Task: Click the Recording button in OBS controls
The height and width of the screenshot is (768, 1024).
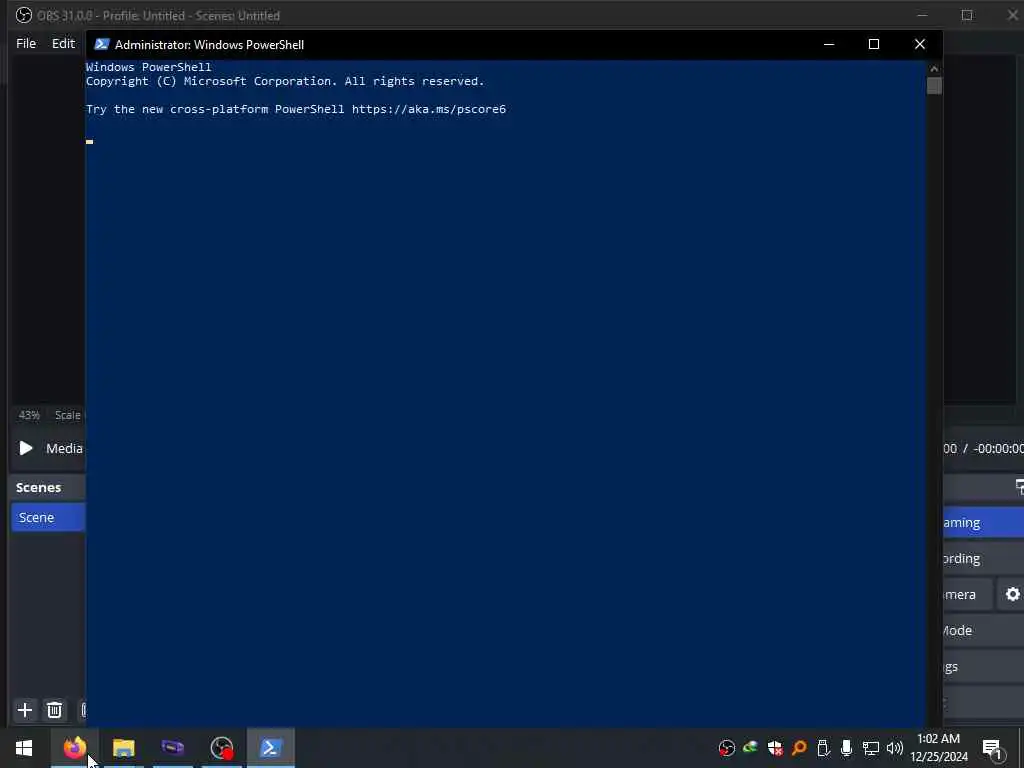Action: pyautogui.click(x=983, y=558)
